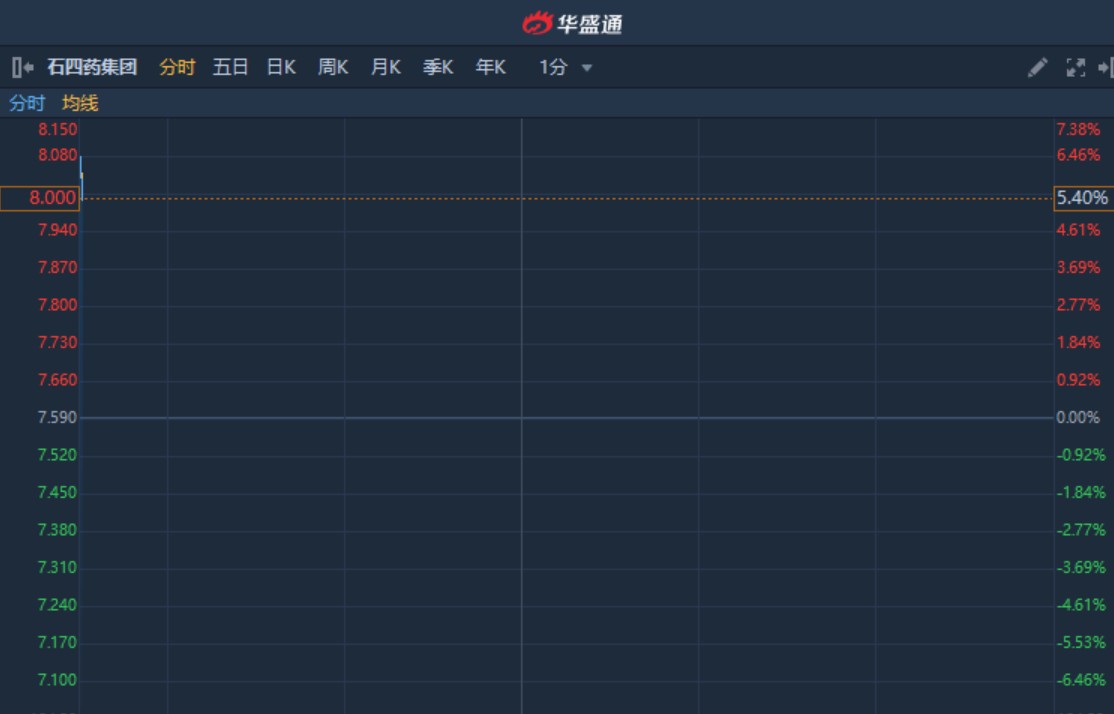Click the 6.46% red percent label
The height and width of the screenshot is (714, 1114).
pos(1078,155)
